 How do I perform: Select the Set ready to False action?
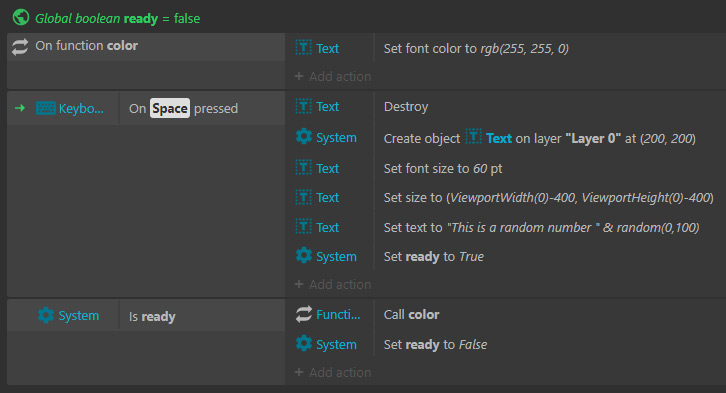click(435, 344)
